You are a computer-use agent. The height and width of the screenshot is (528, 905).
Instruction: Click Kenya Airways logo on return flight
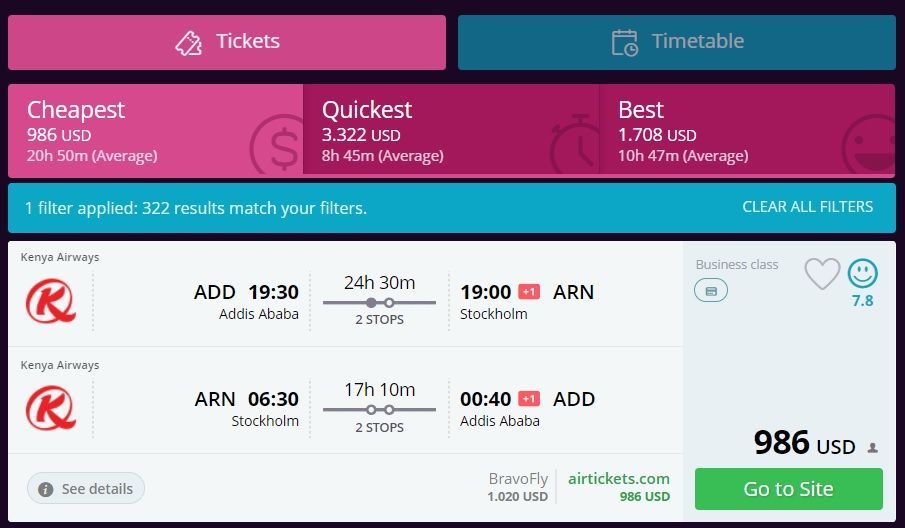(x=50, y=408)
